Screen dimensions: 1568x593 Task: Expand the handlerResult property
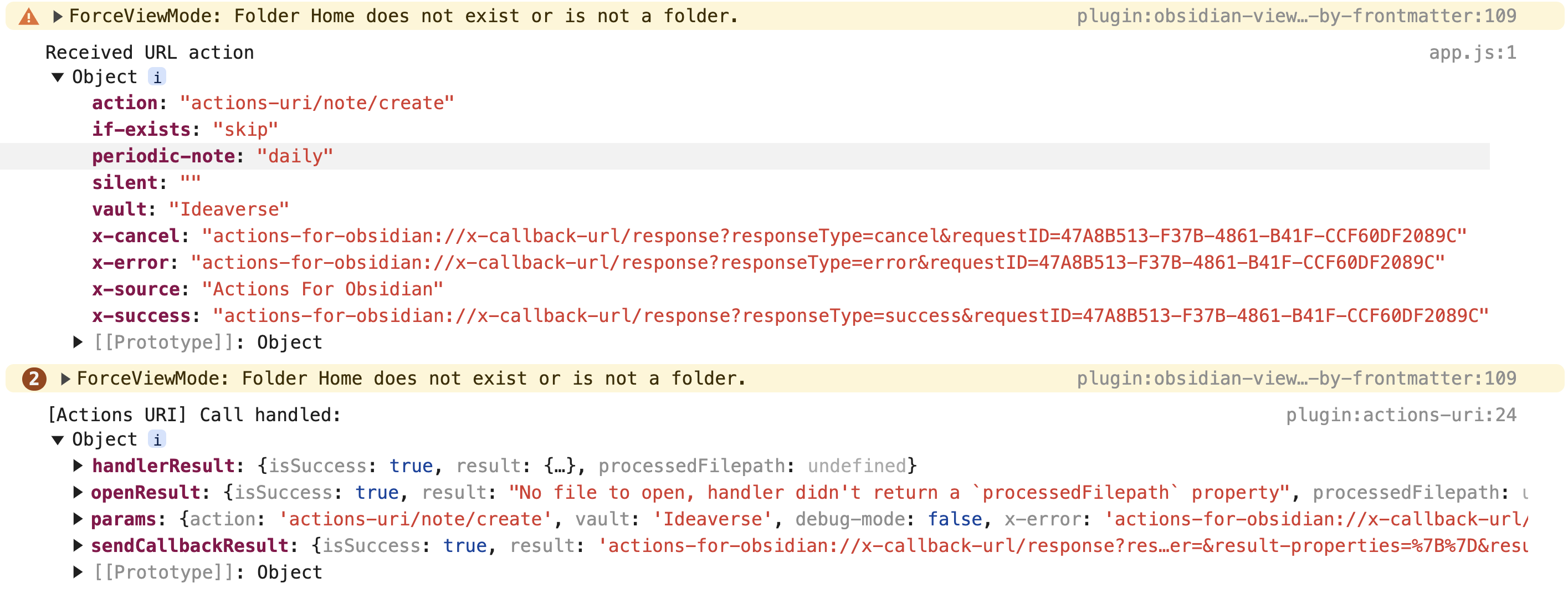pyautogui.click(x=78, y=466)
